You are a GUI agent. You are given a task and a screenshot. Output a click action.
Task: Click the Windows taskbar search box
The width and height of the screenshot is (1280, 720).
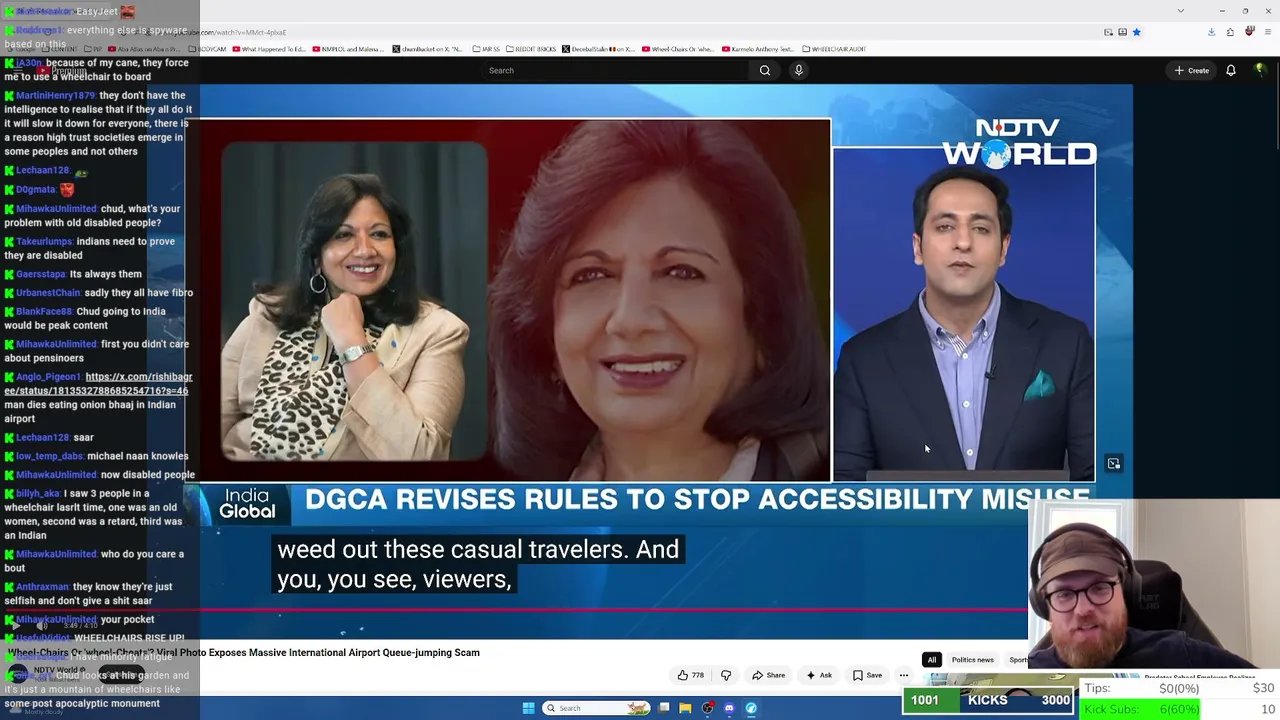click(x=596, y=708)
